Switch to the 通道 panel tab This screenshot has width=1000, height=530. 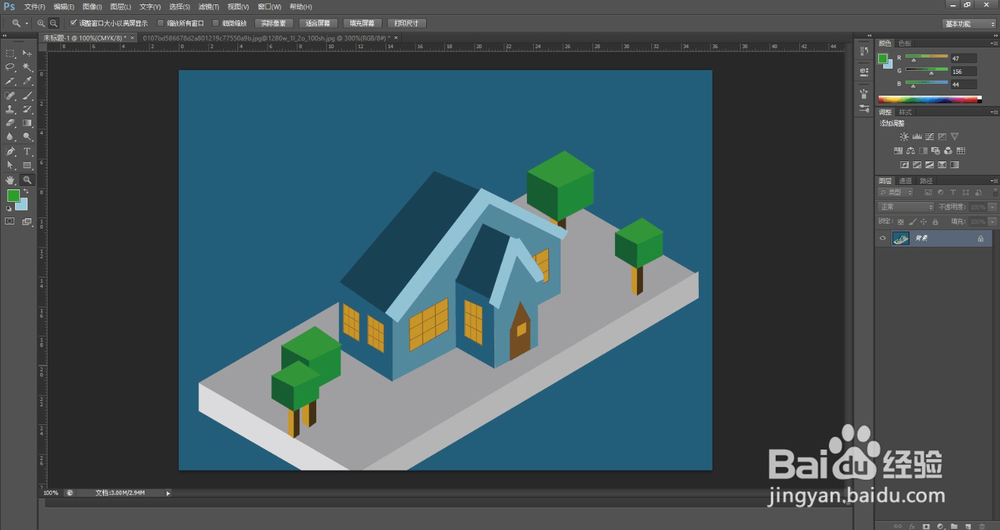point(905,181)
